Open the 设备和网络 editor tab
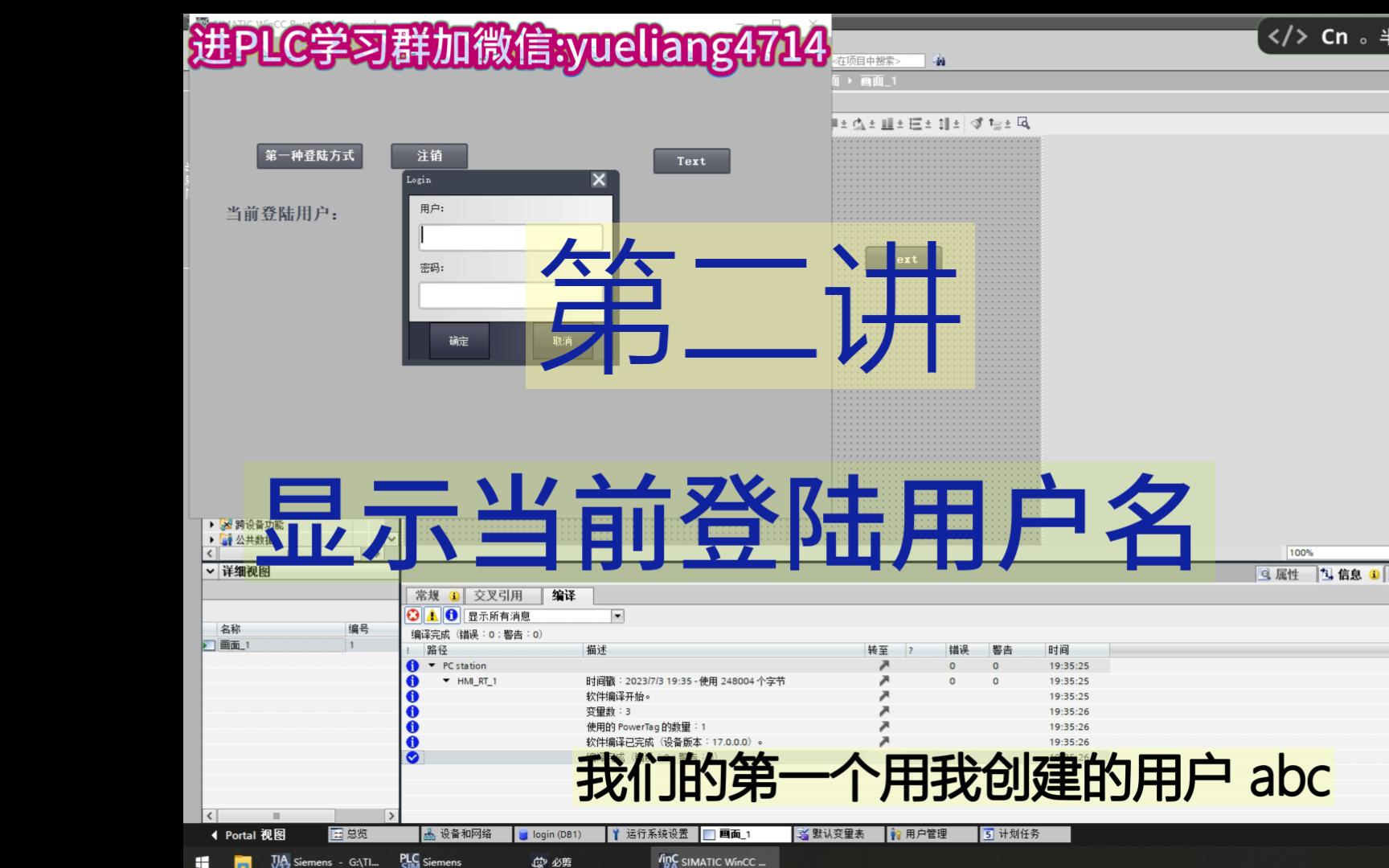The image size is (1389, 868). pos(466,834)
